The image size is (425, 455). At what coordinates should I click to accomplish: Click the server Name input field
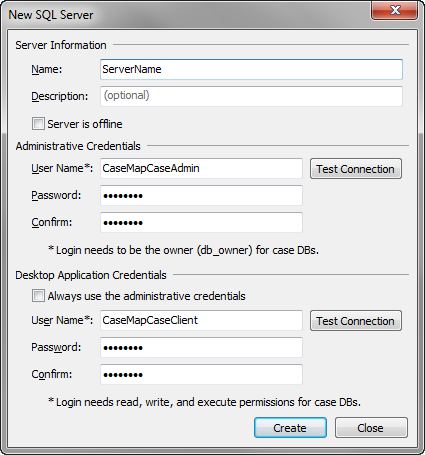pyautogui.click(x=251, y=69)
